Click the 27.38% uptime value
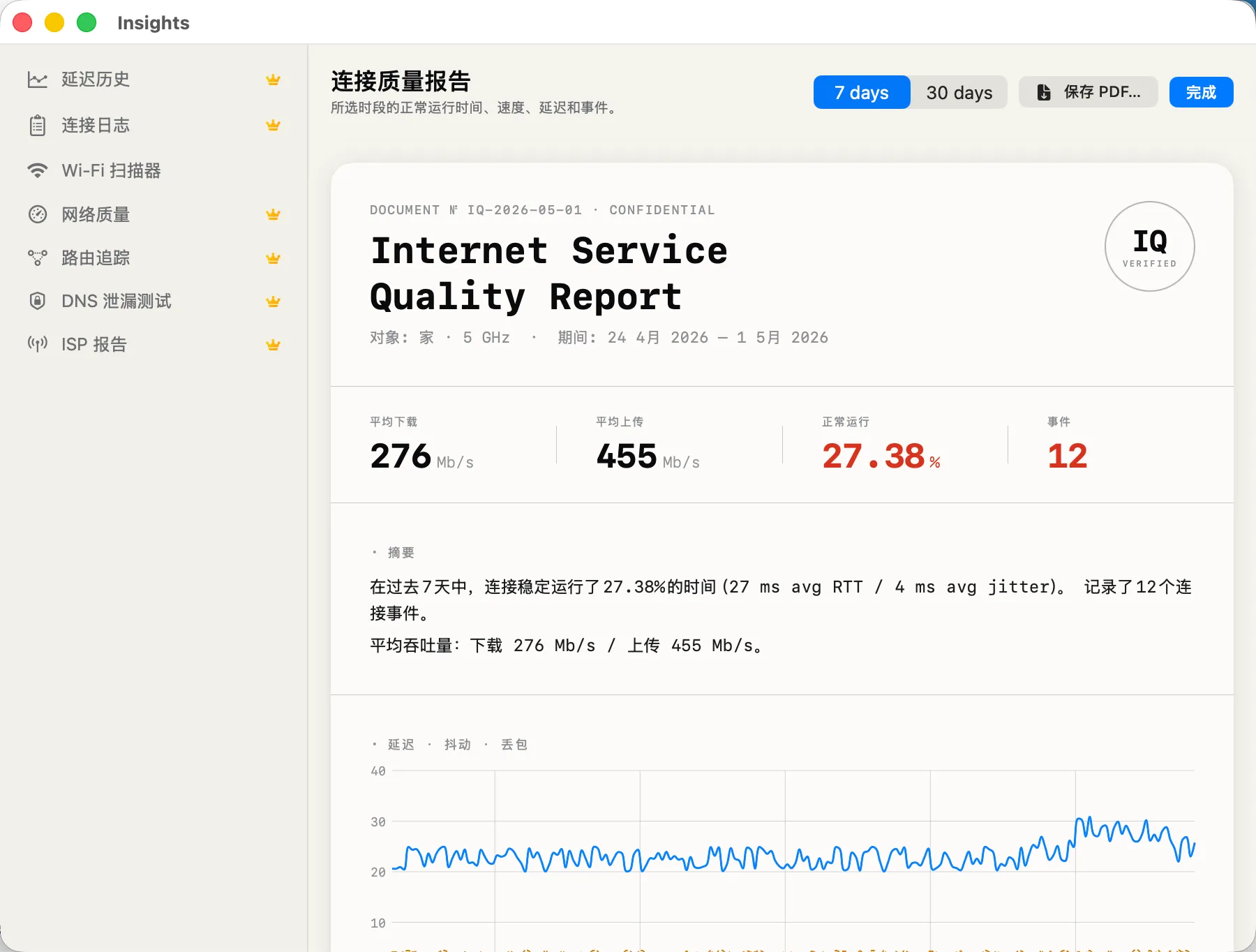Image resolution: width=1256 pixels, height=952 pixels. [881, 456]
